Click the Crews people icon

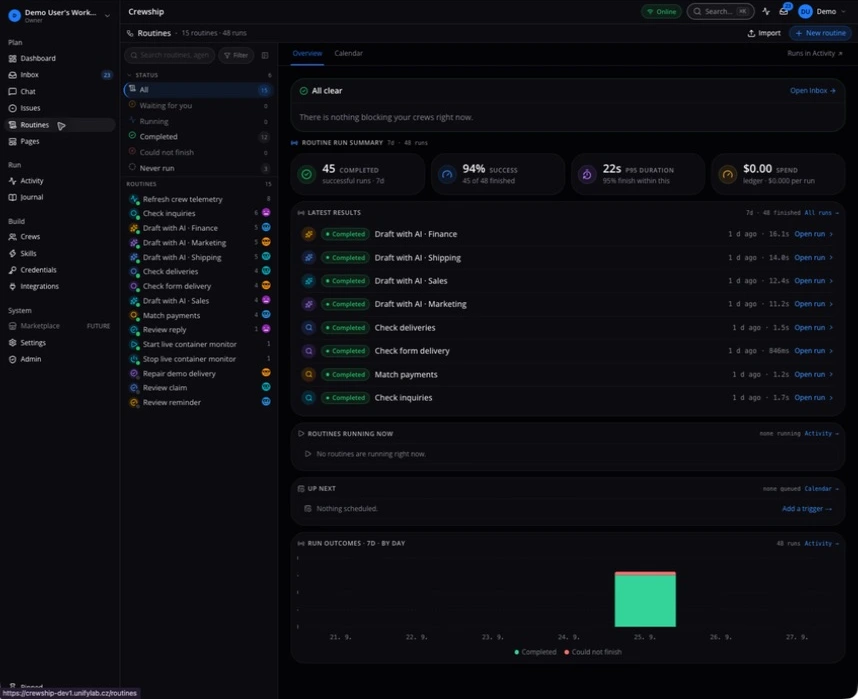13,236
